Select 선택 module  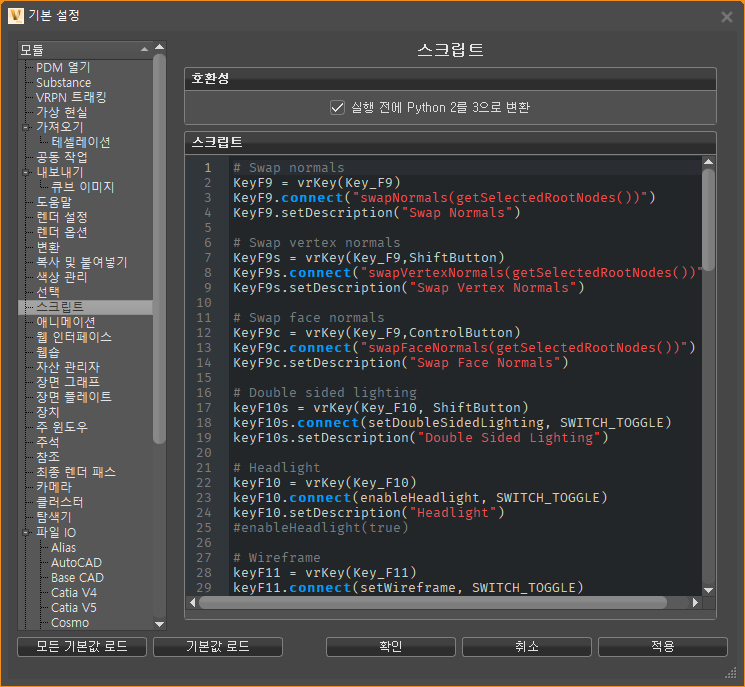[x=48, y=292]
